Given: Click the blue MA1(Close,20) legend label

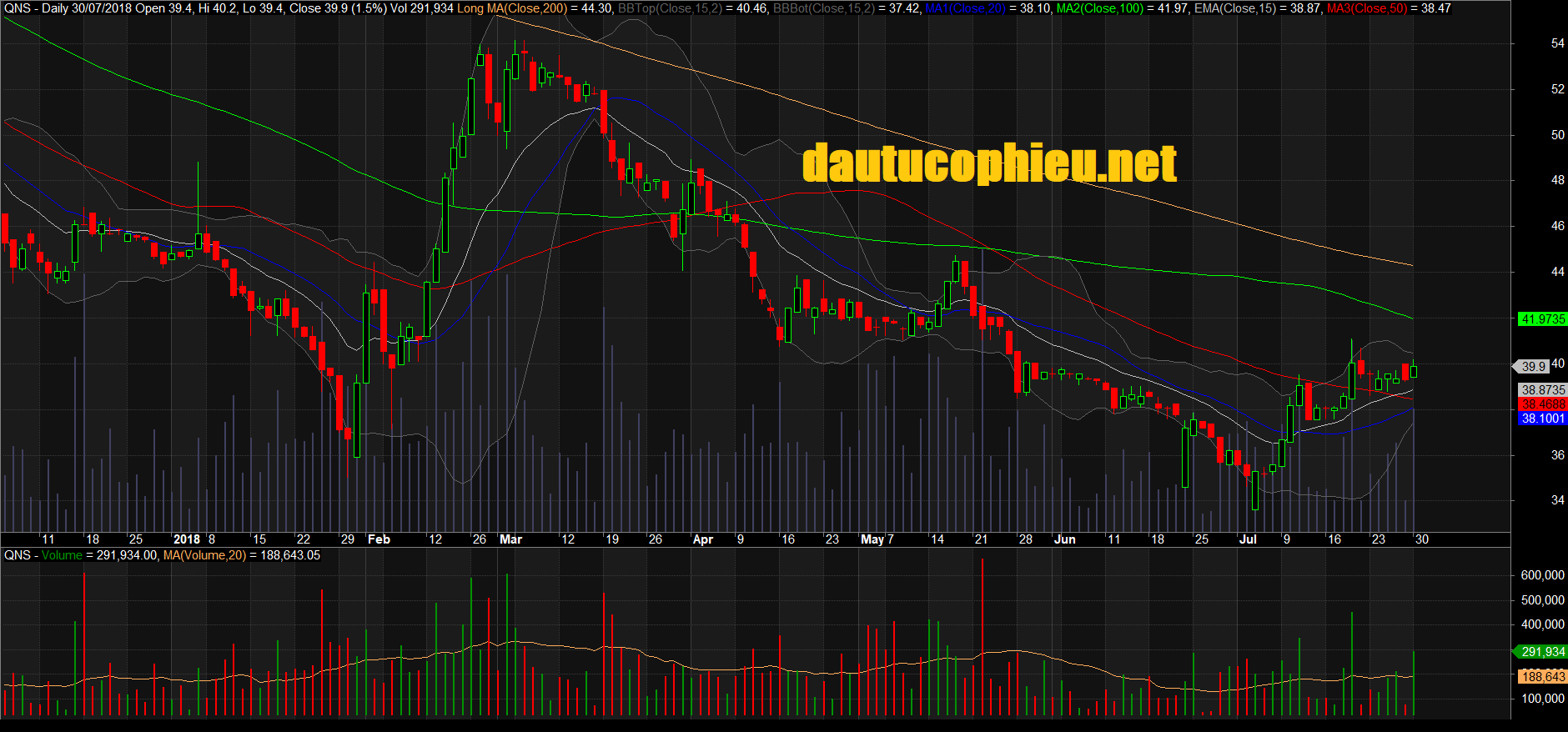Looking at the screenshot, I should (965, 8).
